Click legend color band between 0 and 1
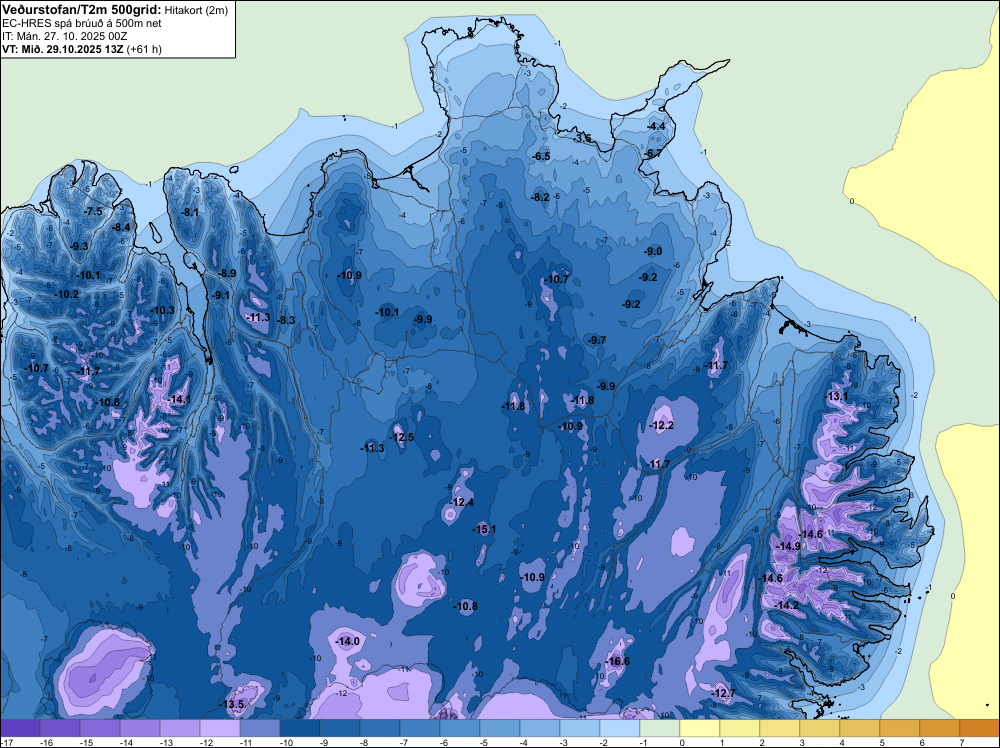1000x748 pixels. 700,728
